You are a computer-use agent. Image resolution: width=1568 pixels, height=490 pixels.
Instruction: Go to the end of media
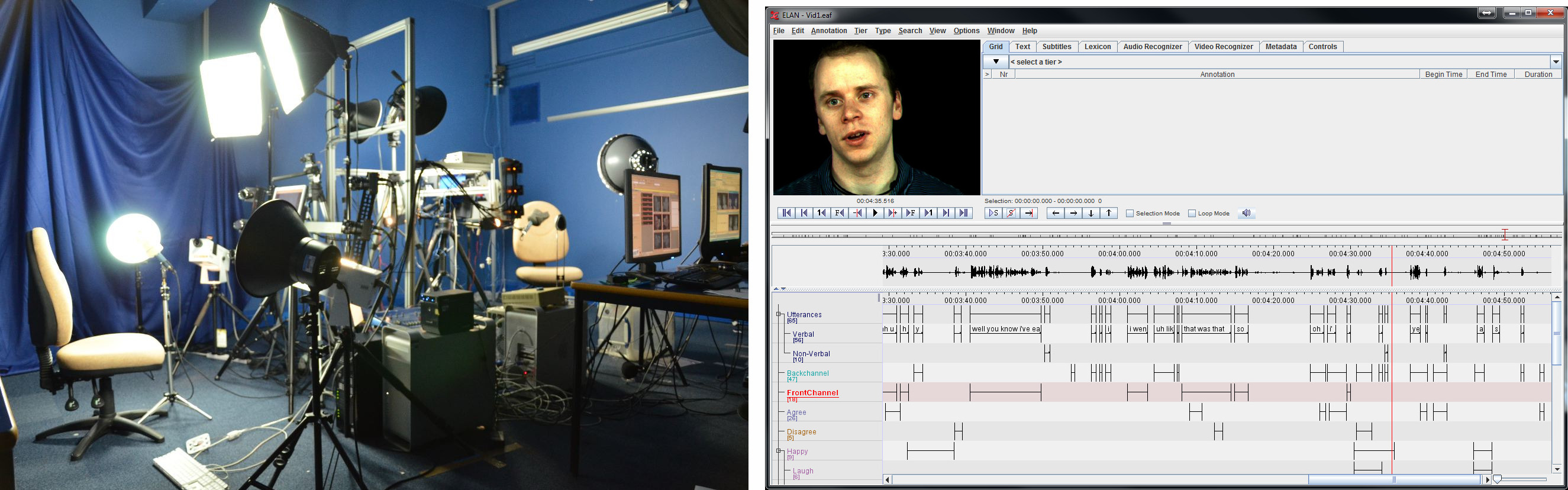[x=963, y=213]
